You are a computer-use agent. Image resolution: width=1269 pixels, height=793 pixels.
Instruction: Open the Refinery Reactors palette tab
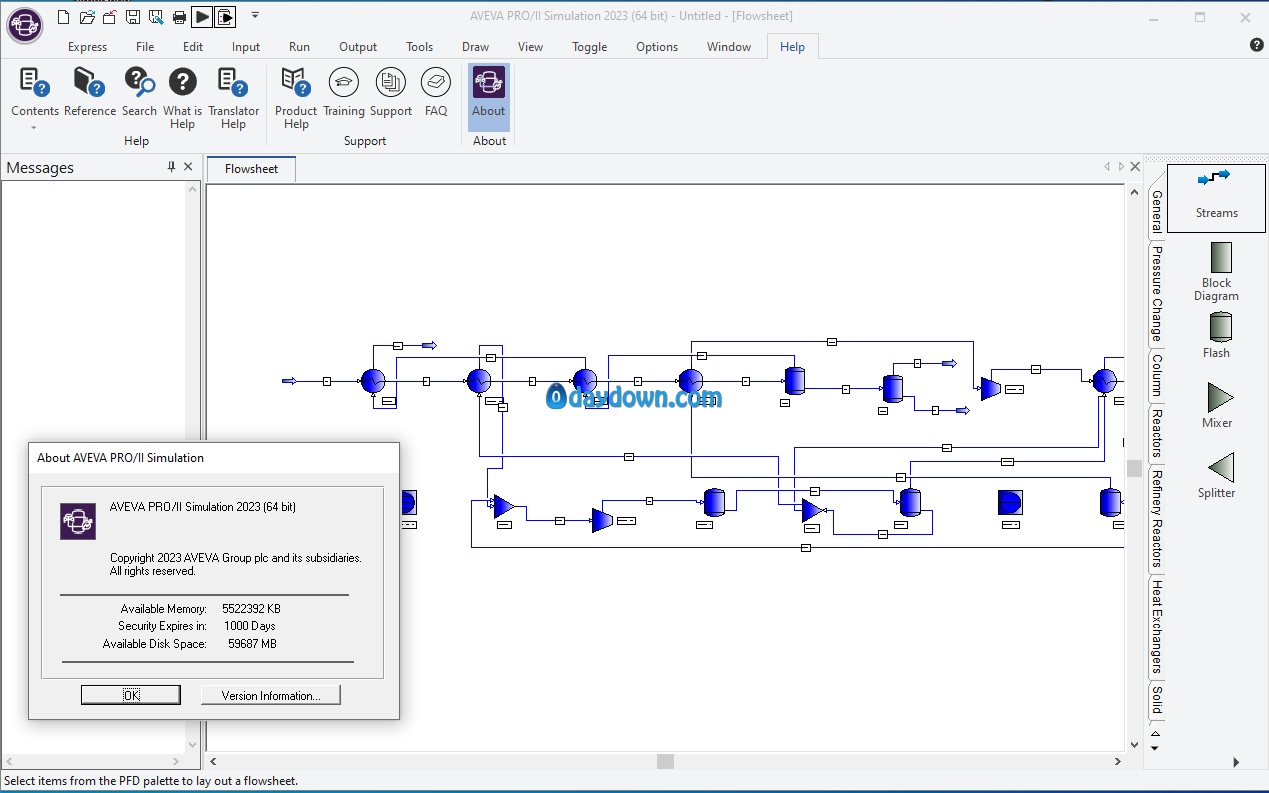[1157, 520]
